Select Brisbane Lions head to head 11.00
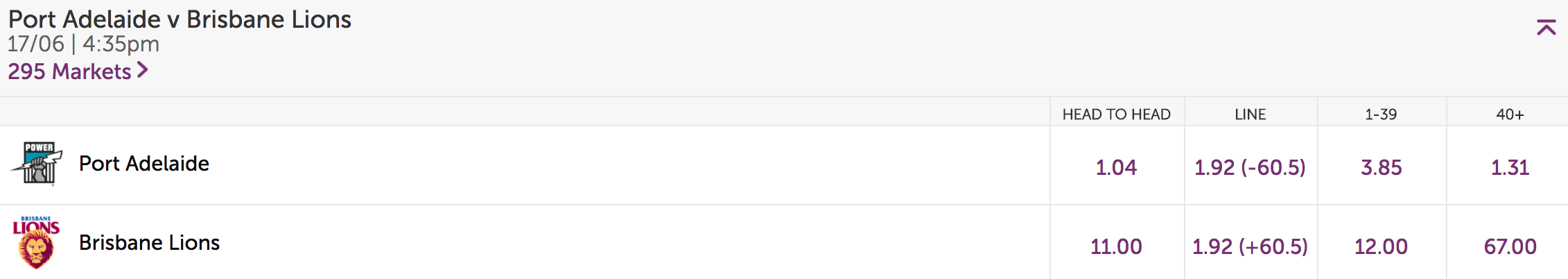The image size is (1568, 279). pos(1116,246)
